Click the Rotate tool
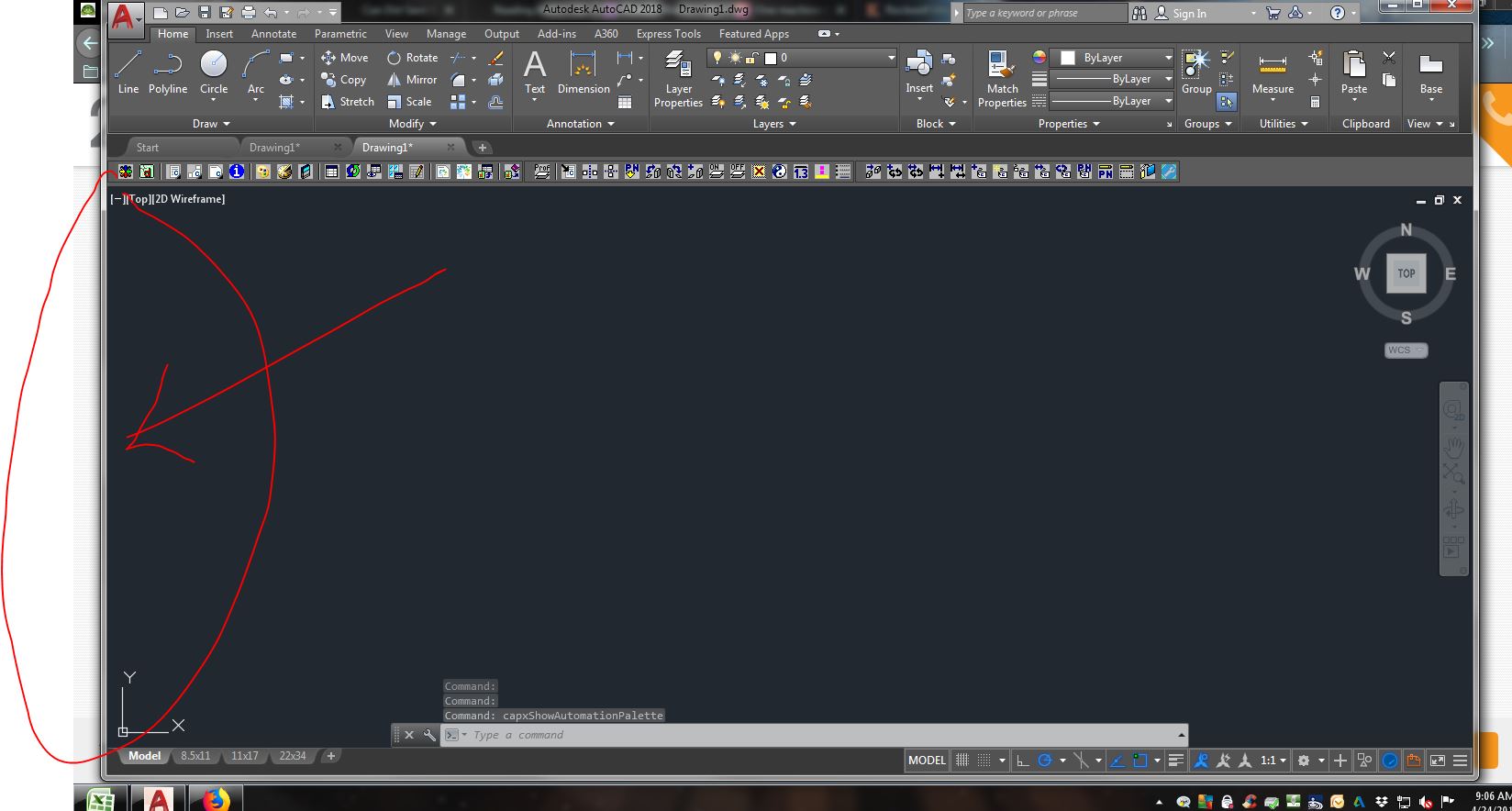Viewport: 1512px width, 811px height. [412, 58]
